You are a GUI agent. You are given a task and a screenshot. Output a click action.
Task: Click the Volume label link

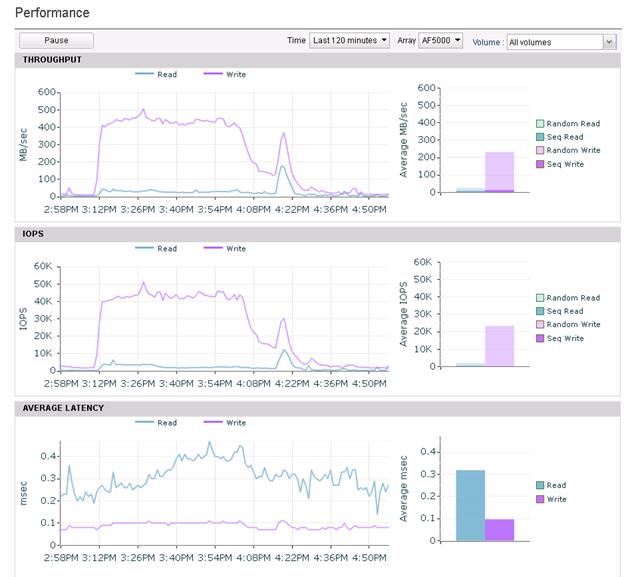tap(486, 42)
